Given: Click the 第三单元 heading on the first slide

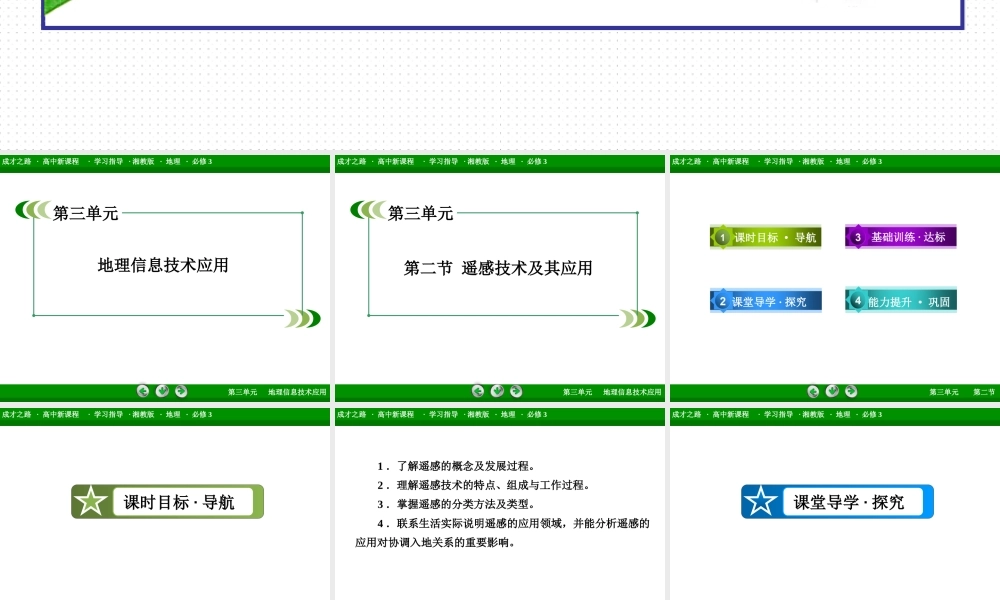Looking at the screenshot, I should click(x=86, y=213).
